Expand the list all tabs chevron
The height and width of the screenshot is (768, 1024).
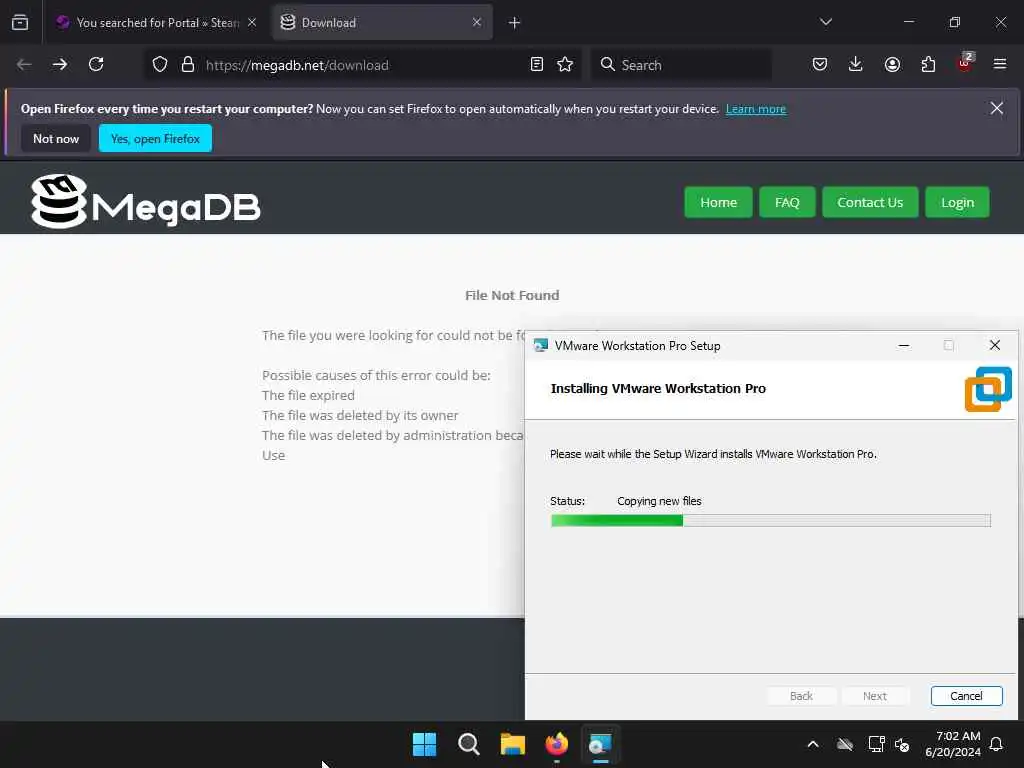click(x=825, y=22)
